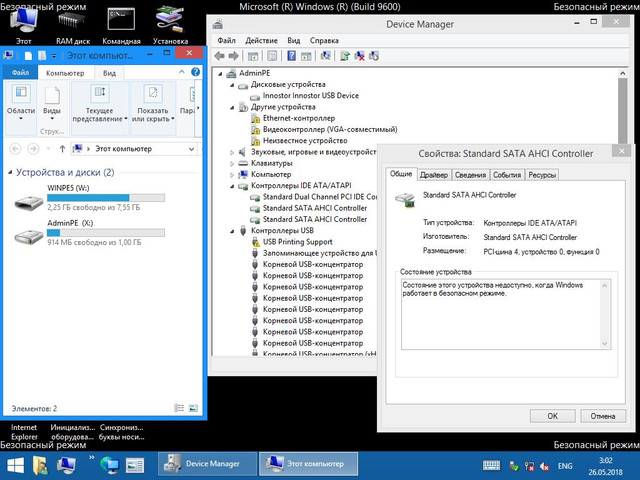
Task: Collapse Дисковые устройства node
Action: tap(232, 85)
